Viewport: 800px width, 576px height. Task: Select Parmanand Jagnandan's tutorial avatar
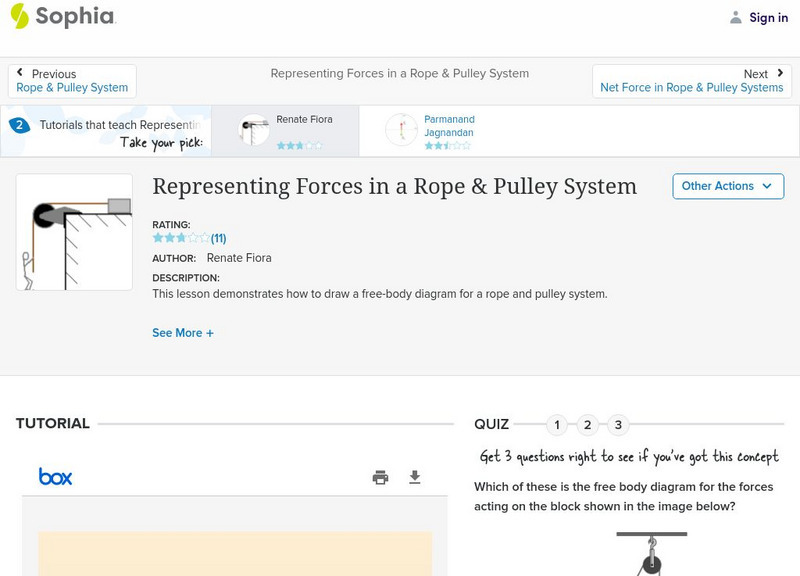point(401,130)
